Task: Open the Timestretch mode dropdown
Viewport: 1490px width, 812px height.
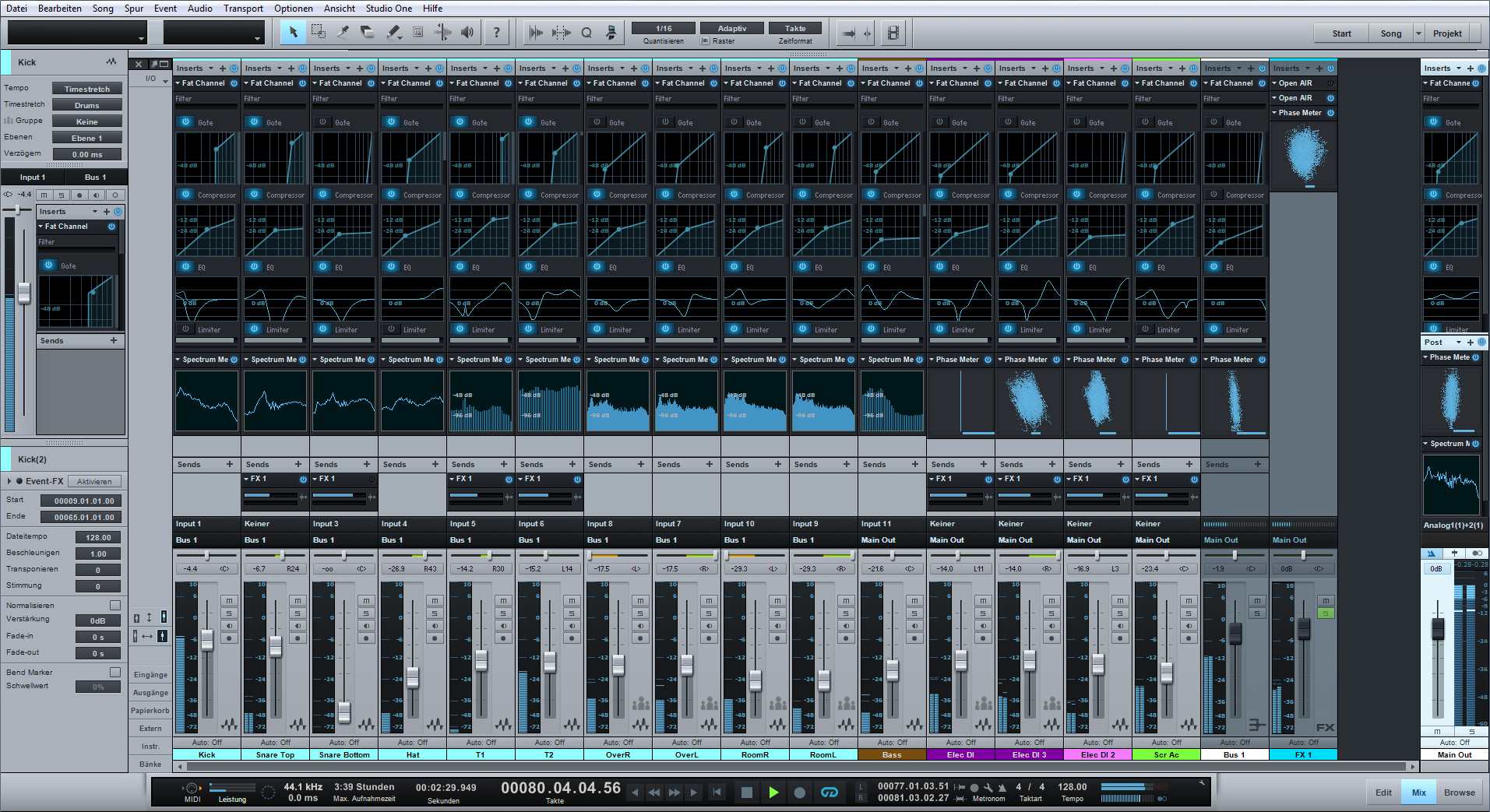Action: (87, 89)
